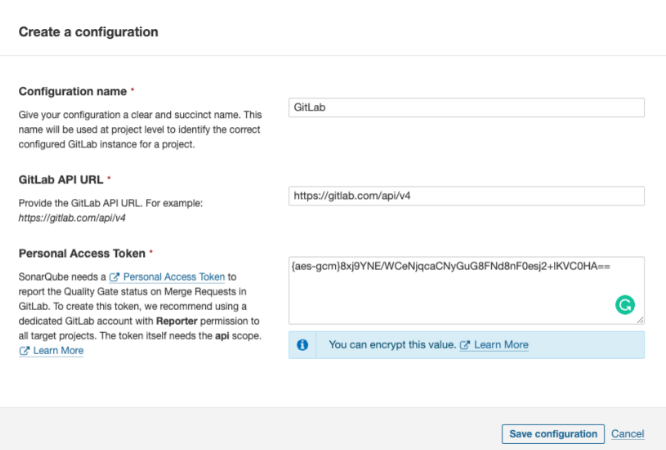Save the configuration
Viewport: 666px width, 450px height.
pyautogui.click(x=553, y=434)
